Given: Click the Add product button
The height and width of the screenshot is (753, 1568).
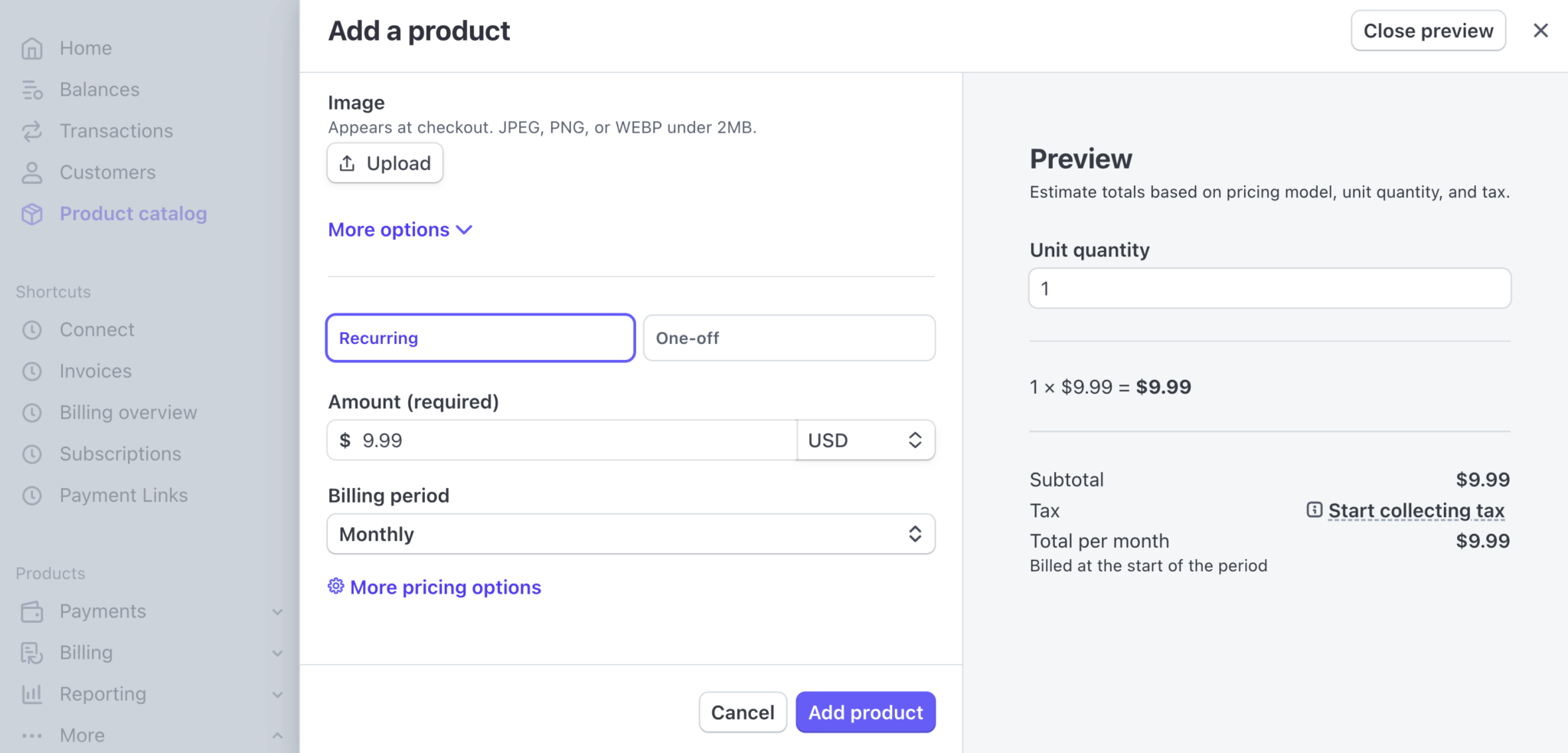Looking at the screenshot, I should click(x=865, y=712).
